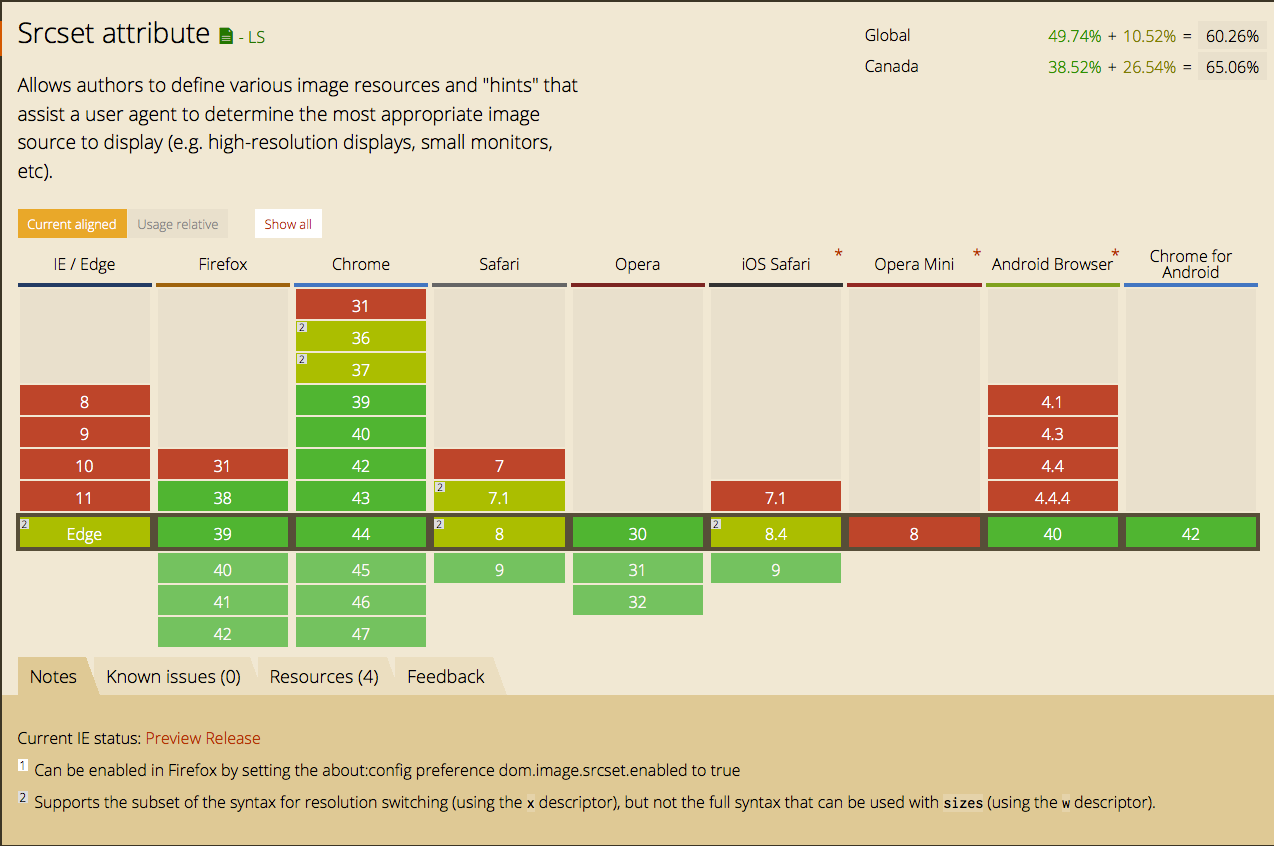
Task: Open the Notes tab
Action: click(53, 676)
